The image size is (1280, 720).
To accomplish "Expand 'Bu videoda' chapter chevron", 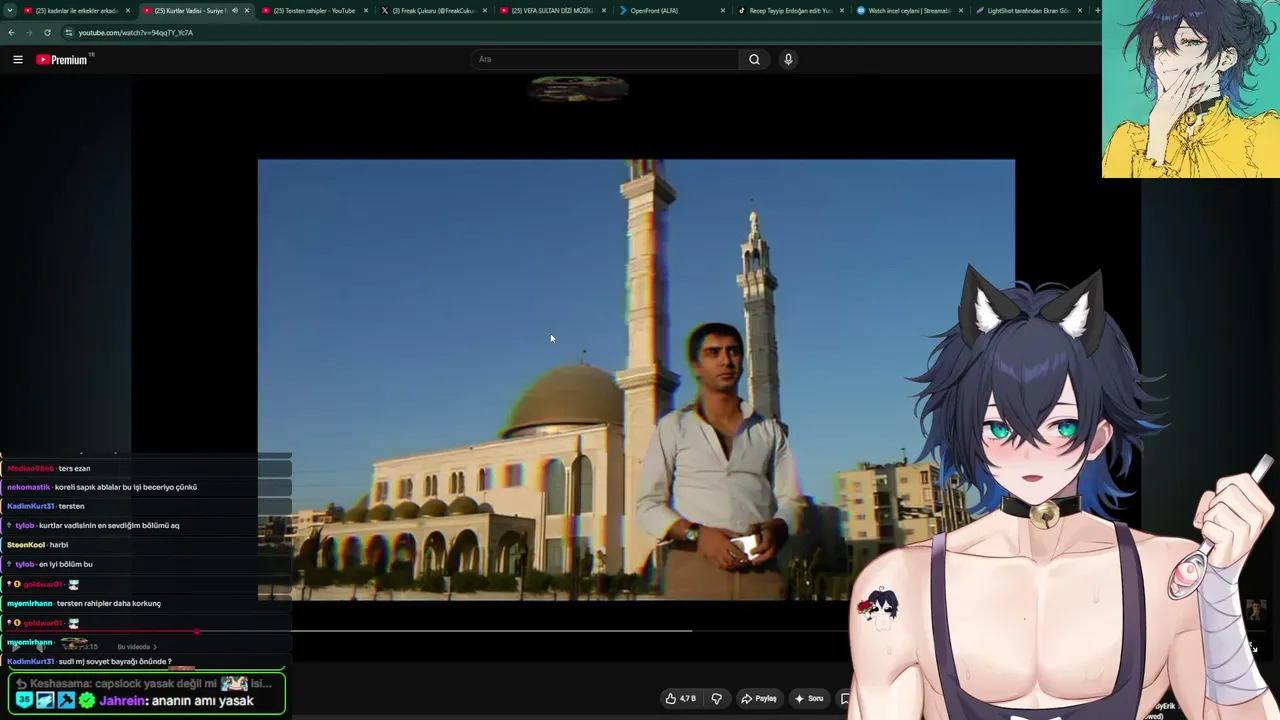I will click(155, 647).
